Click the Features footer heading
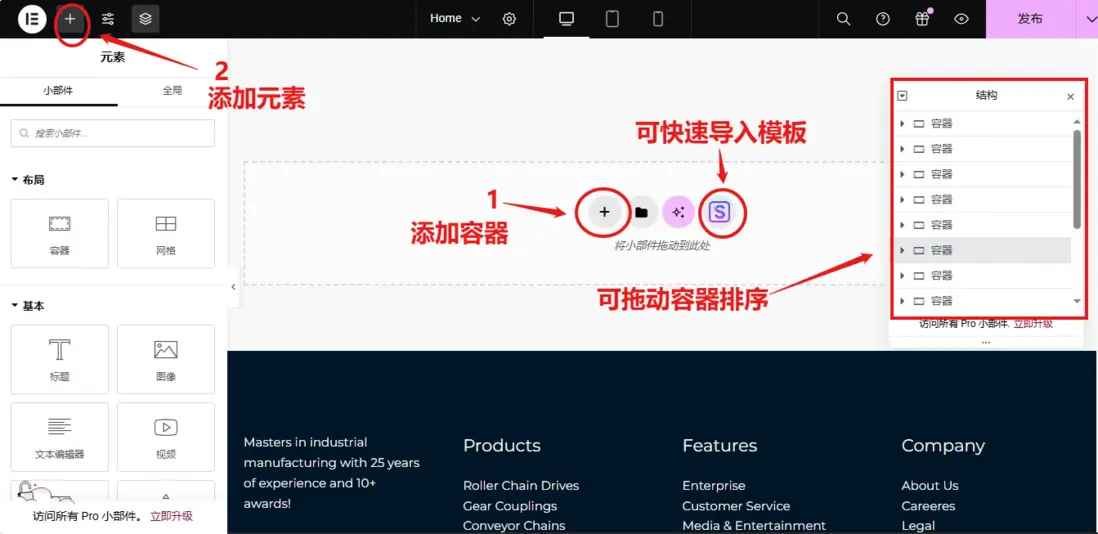This screenshot has height=534, width=1098. coord(719,445)
